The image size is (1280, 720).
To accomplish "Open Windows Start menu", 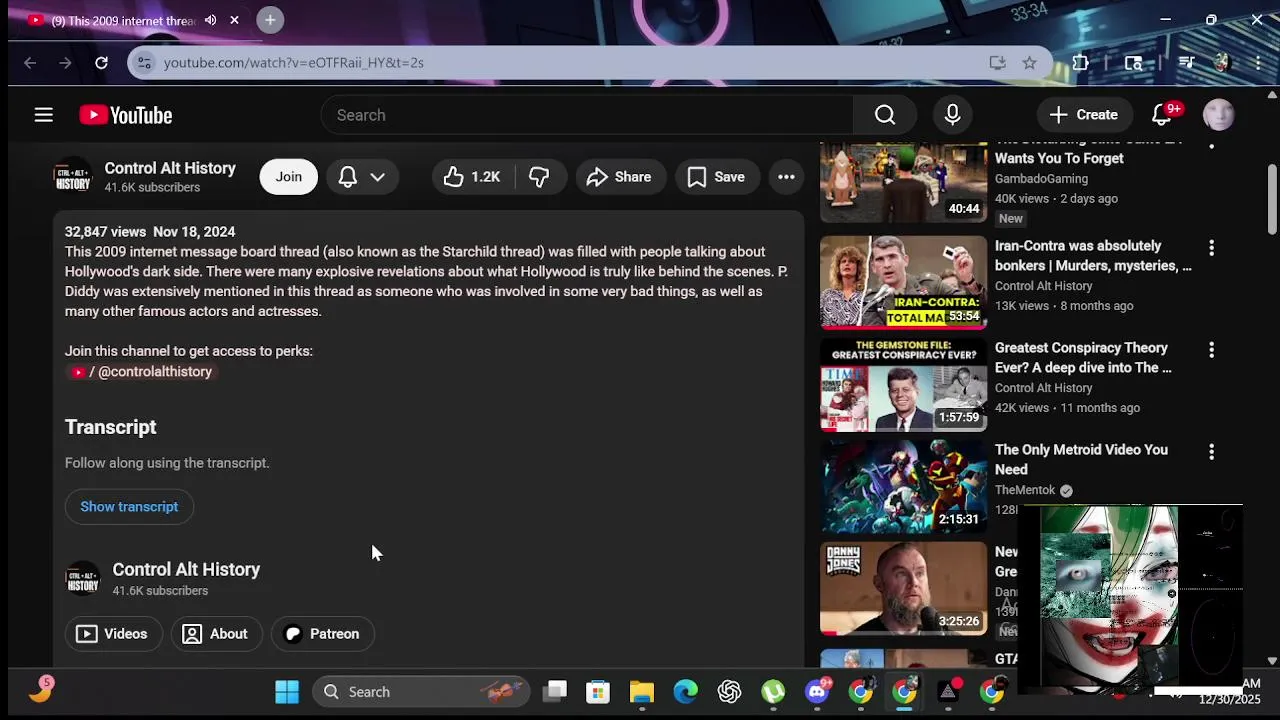I will pos(287,692).
